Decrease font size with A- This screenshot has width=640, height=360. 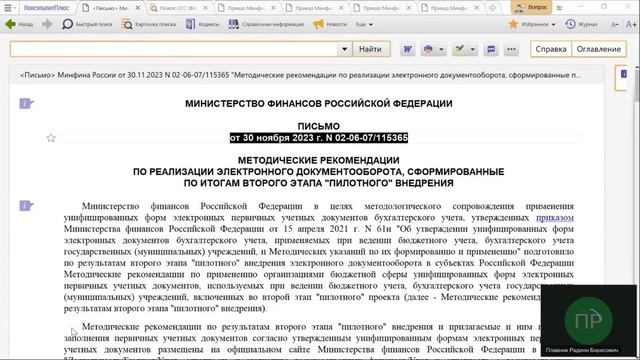[615, 25]
